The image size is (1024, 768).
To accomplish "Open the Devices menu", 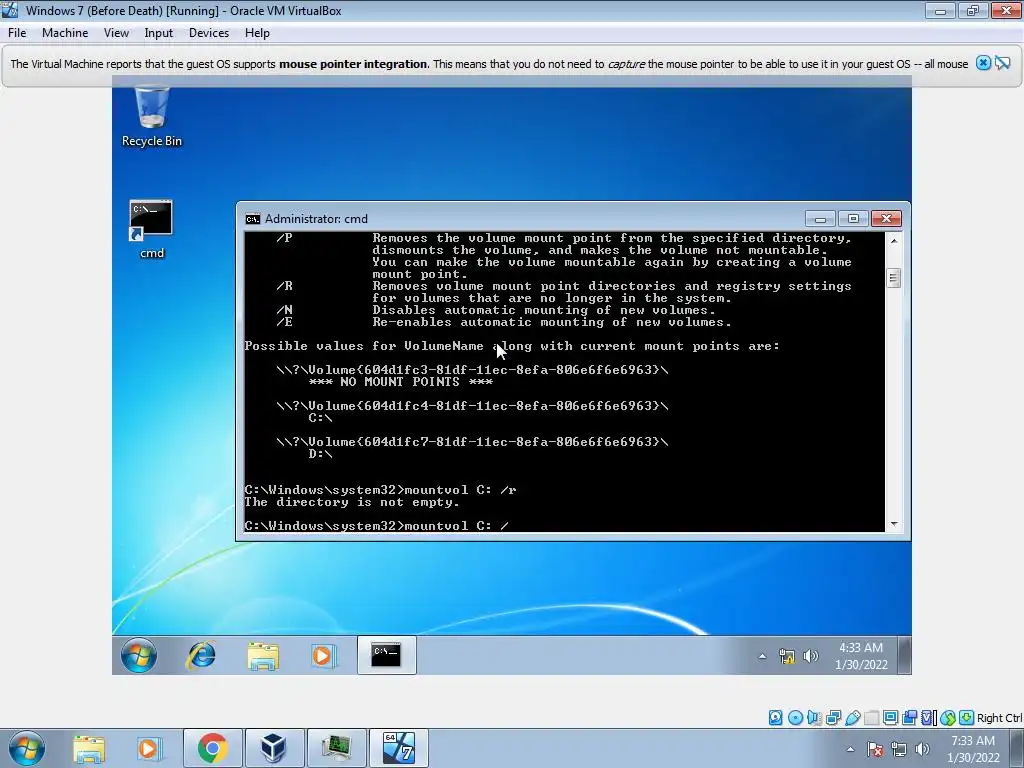I will [209, 33].
